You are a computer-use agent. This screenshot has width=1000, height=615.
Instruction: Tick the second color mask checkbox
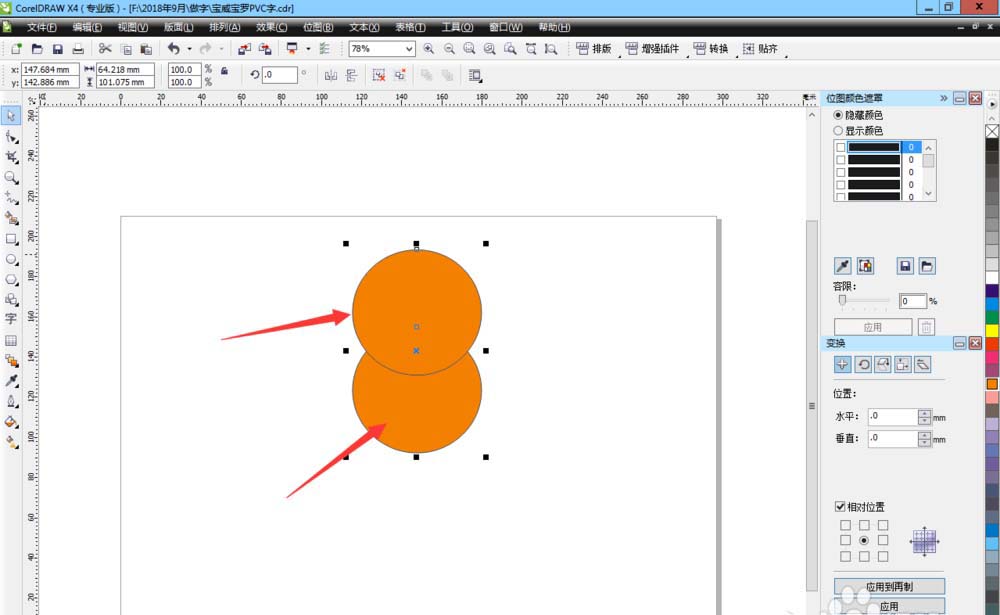click(x=841, y=159)
